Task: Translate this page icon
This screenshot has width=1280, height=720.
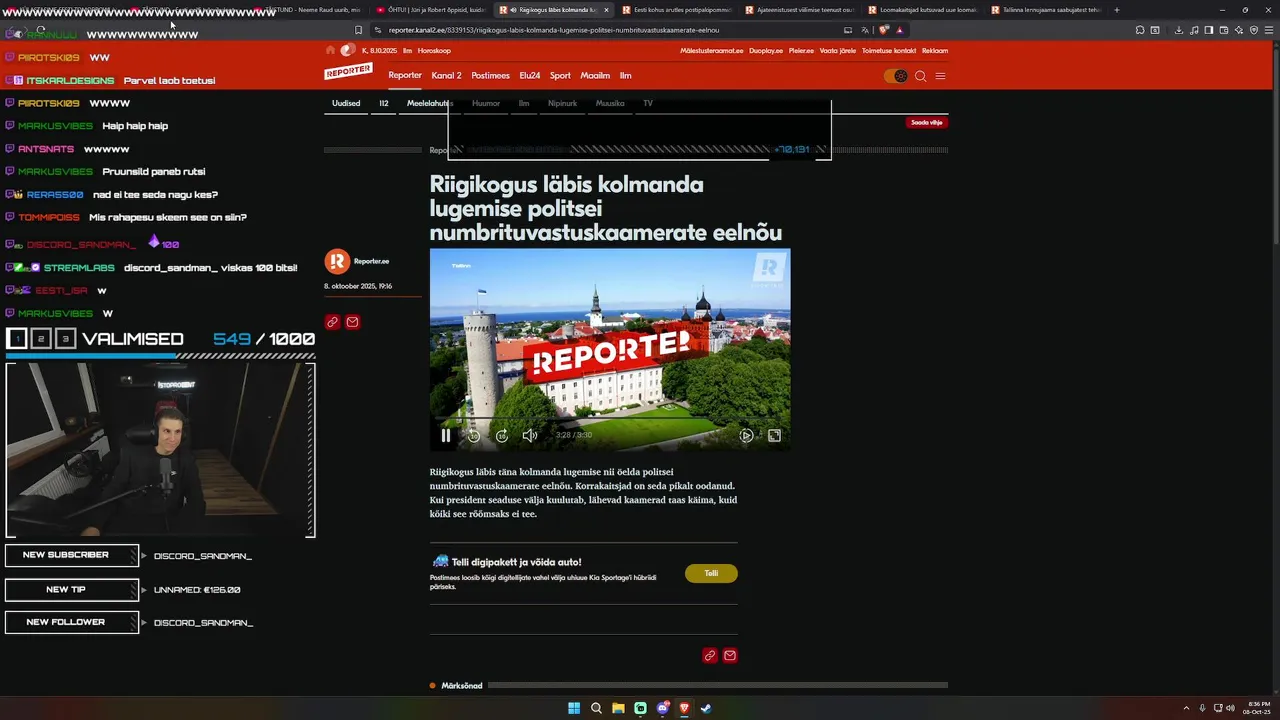Action: (x=865, y=30)
